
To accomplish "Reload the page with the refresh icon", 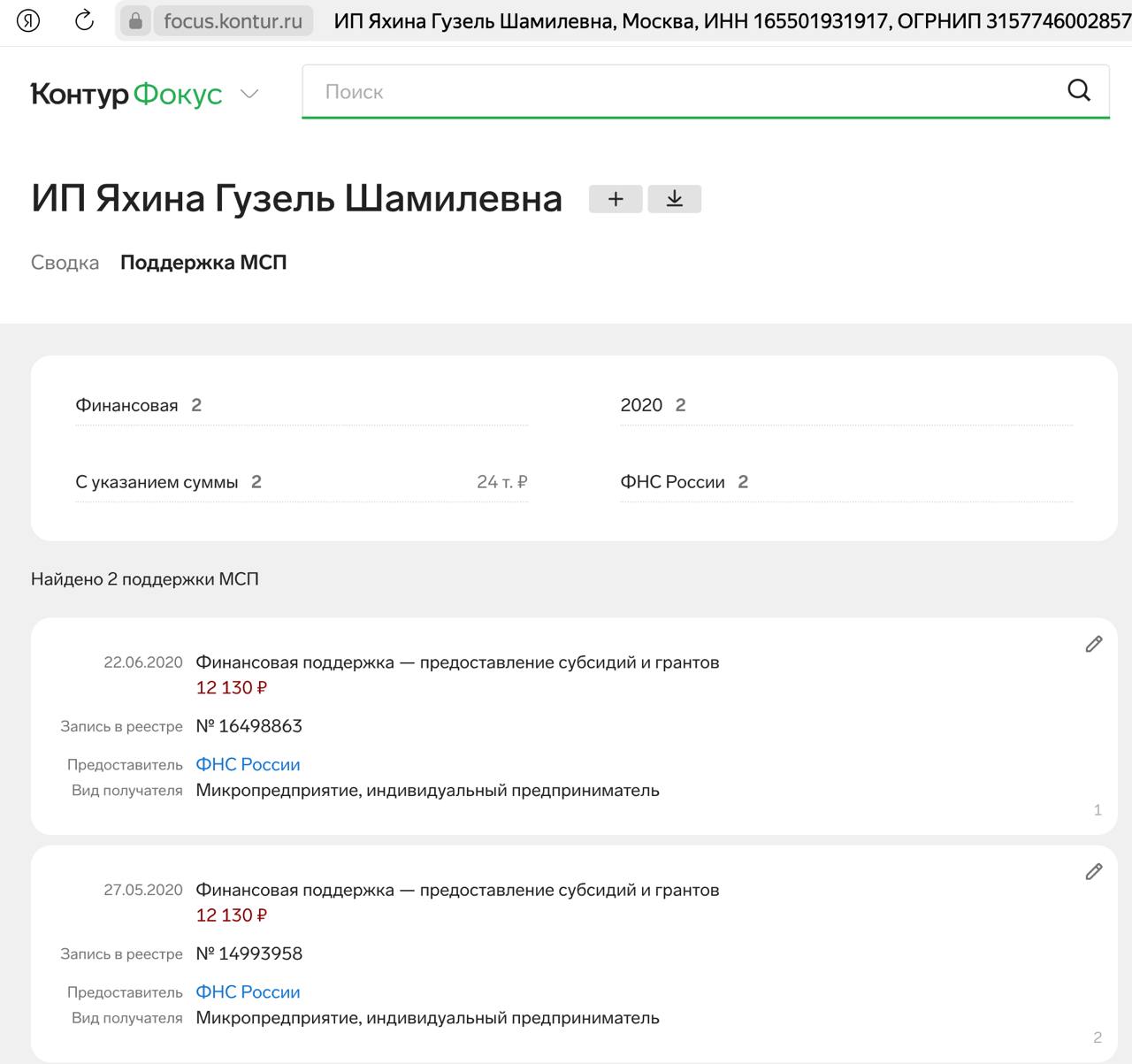I will 84,20.
